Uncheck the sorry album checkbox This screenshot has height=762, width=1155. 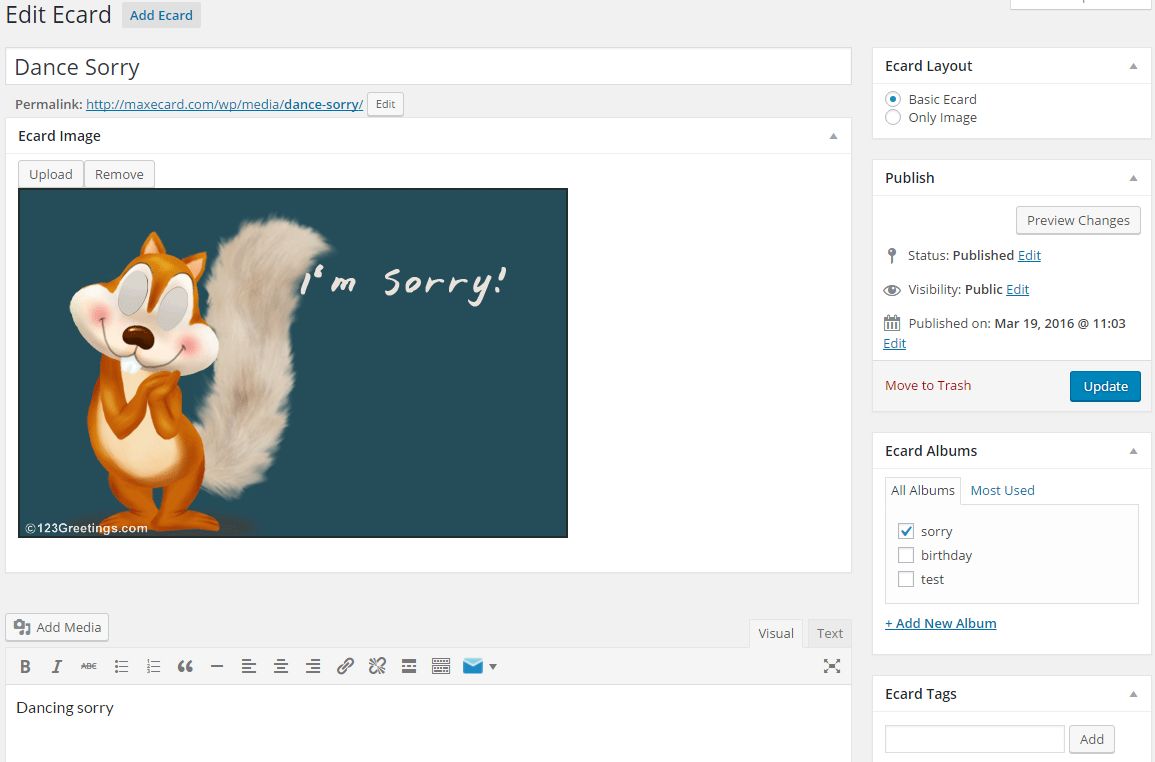(x=906, y=531)
